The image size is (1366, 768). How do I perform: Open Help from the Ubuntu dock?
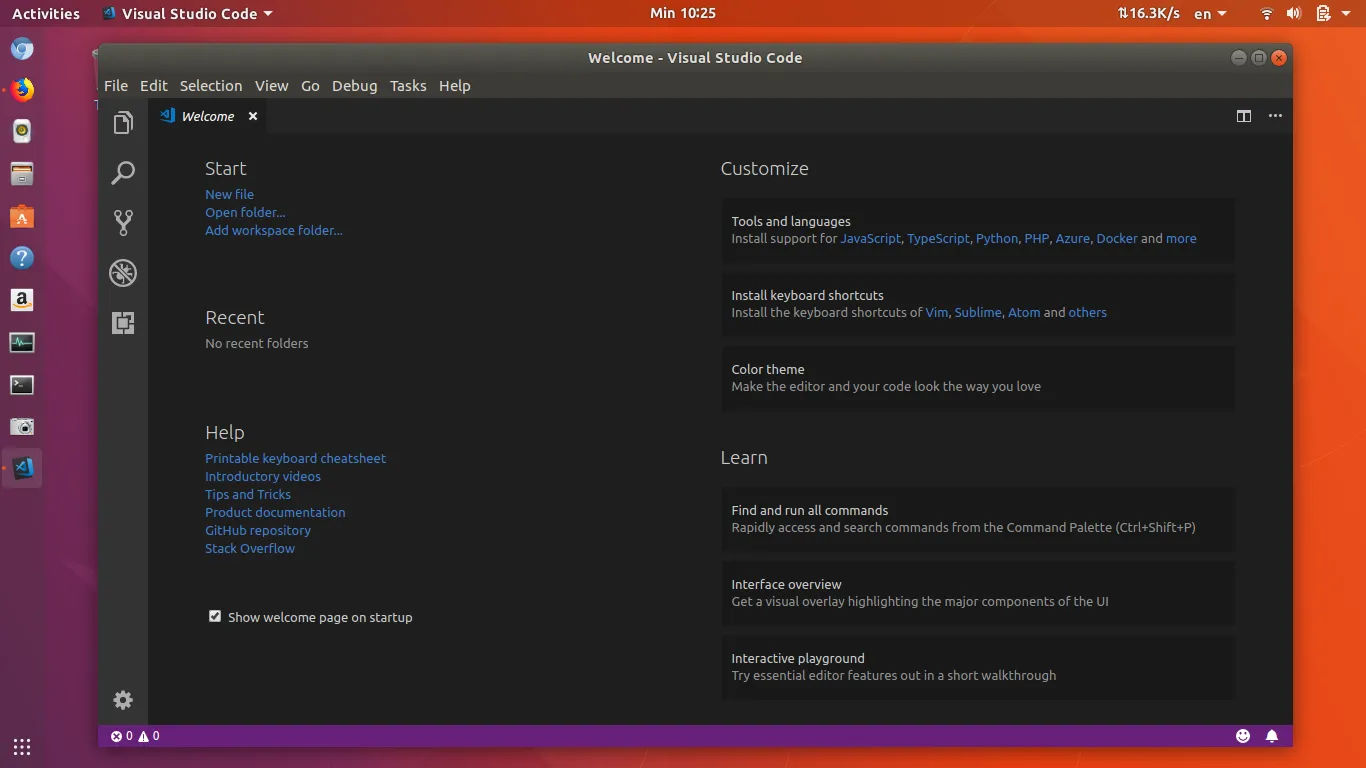tap(22, 258)
